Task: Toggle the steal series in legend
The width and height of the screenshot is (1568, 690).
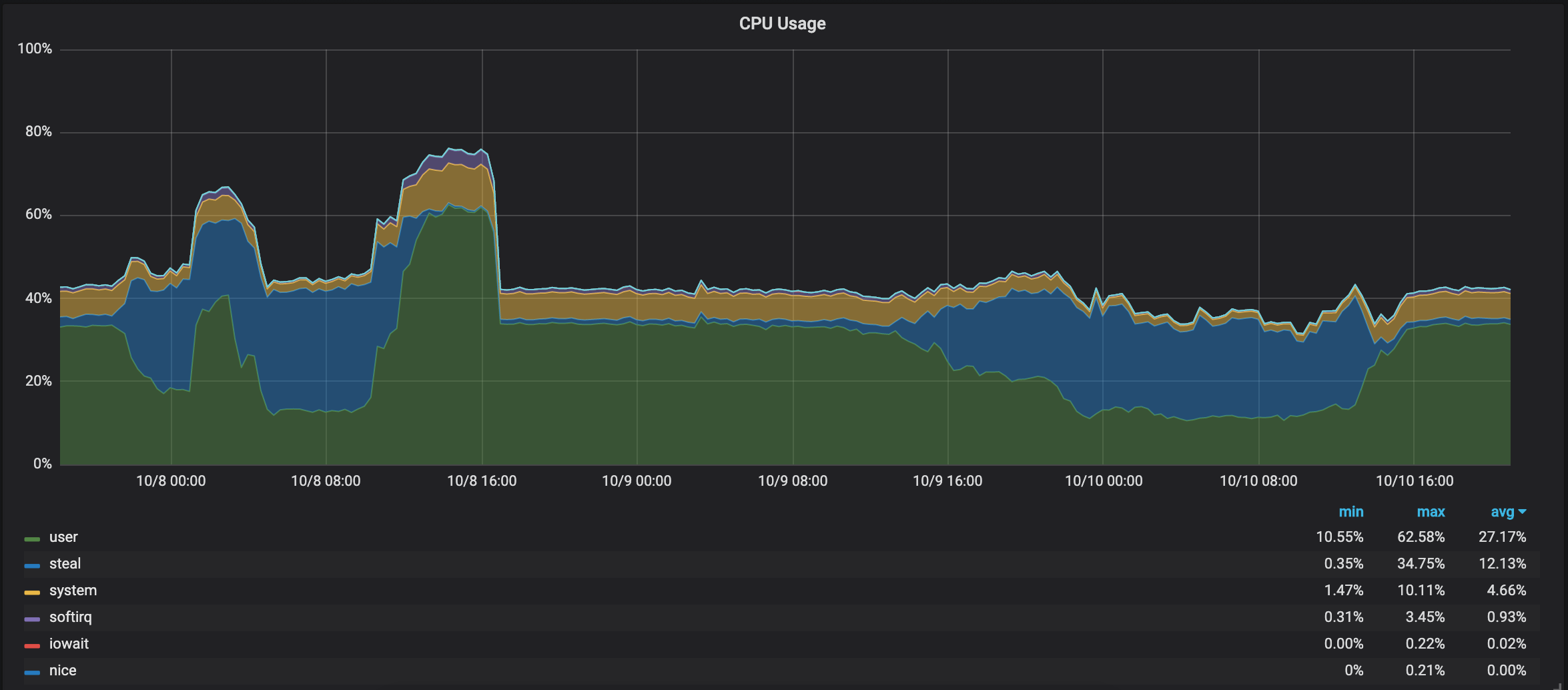Action: click(65, 564)
